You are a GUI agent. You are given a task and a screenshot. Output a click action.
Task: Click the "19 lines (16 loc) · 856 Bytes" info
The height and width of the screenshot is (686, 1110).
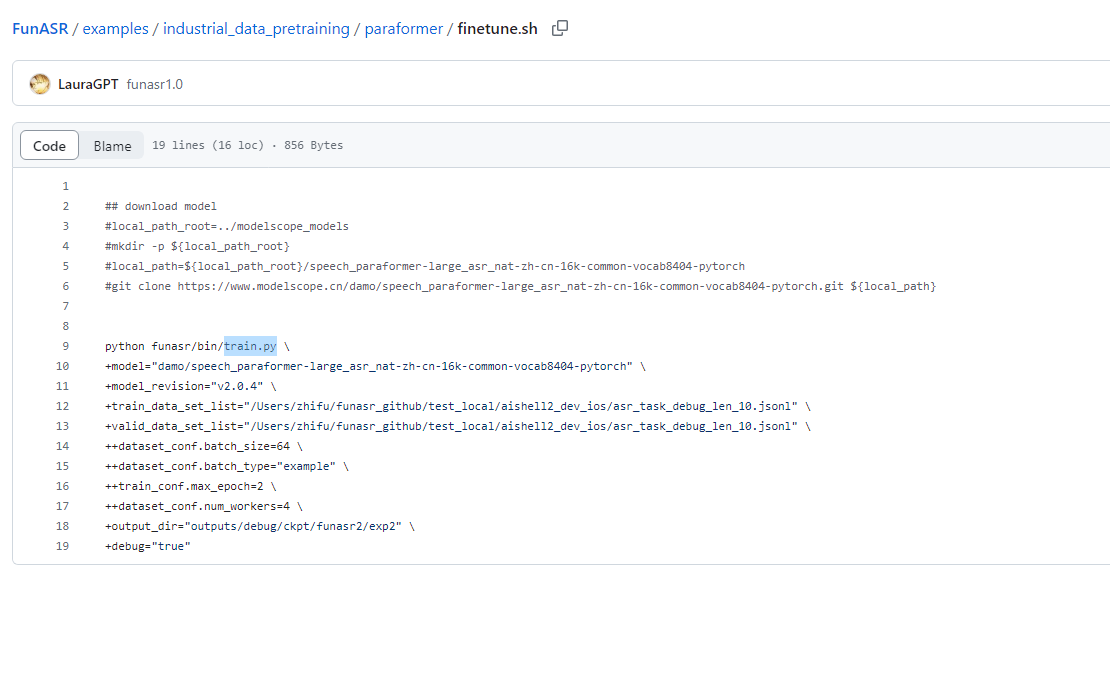point(247,145)
